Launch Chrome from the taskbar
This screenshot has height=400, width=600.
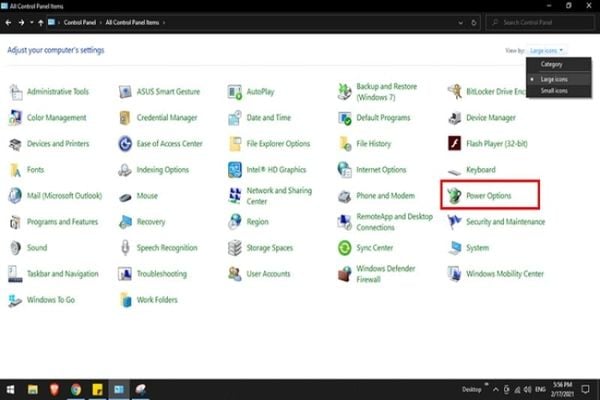(76, 390)
